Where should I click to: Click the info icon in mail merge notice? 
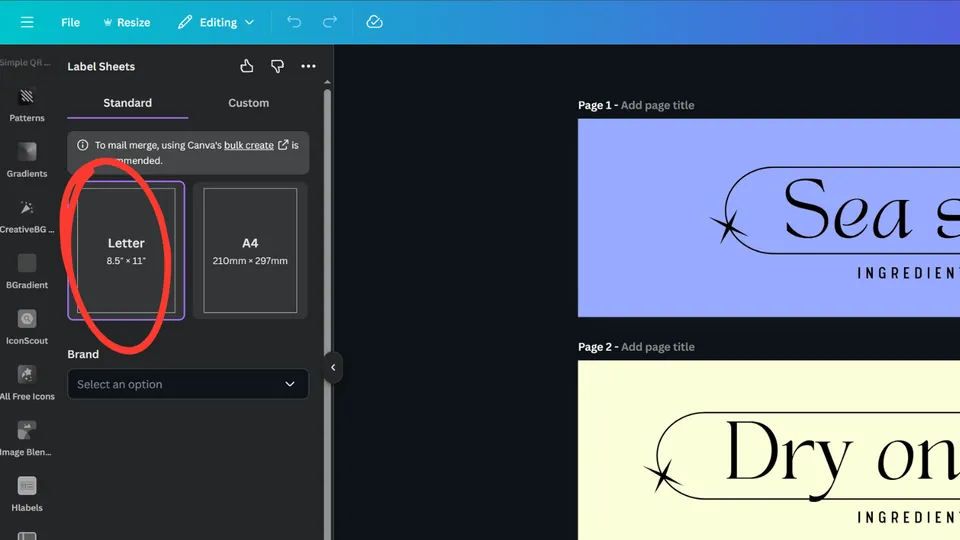(83, 145)
